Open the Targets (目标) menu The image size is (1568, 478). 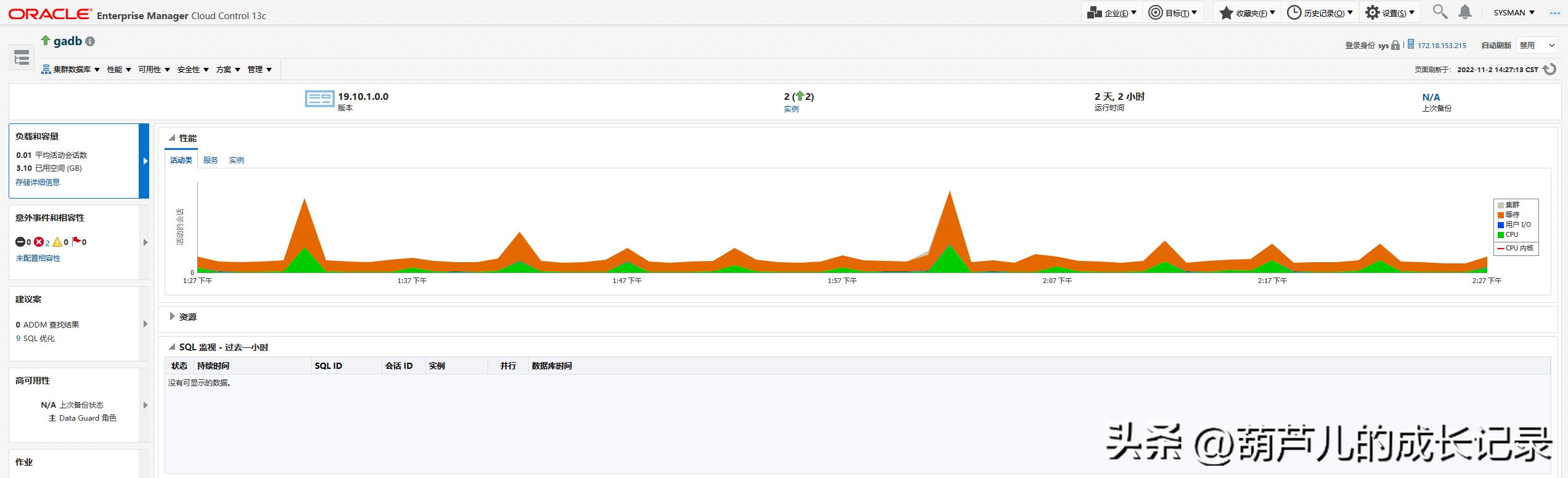[1173, 12]
